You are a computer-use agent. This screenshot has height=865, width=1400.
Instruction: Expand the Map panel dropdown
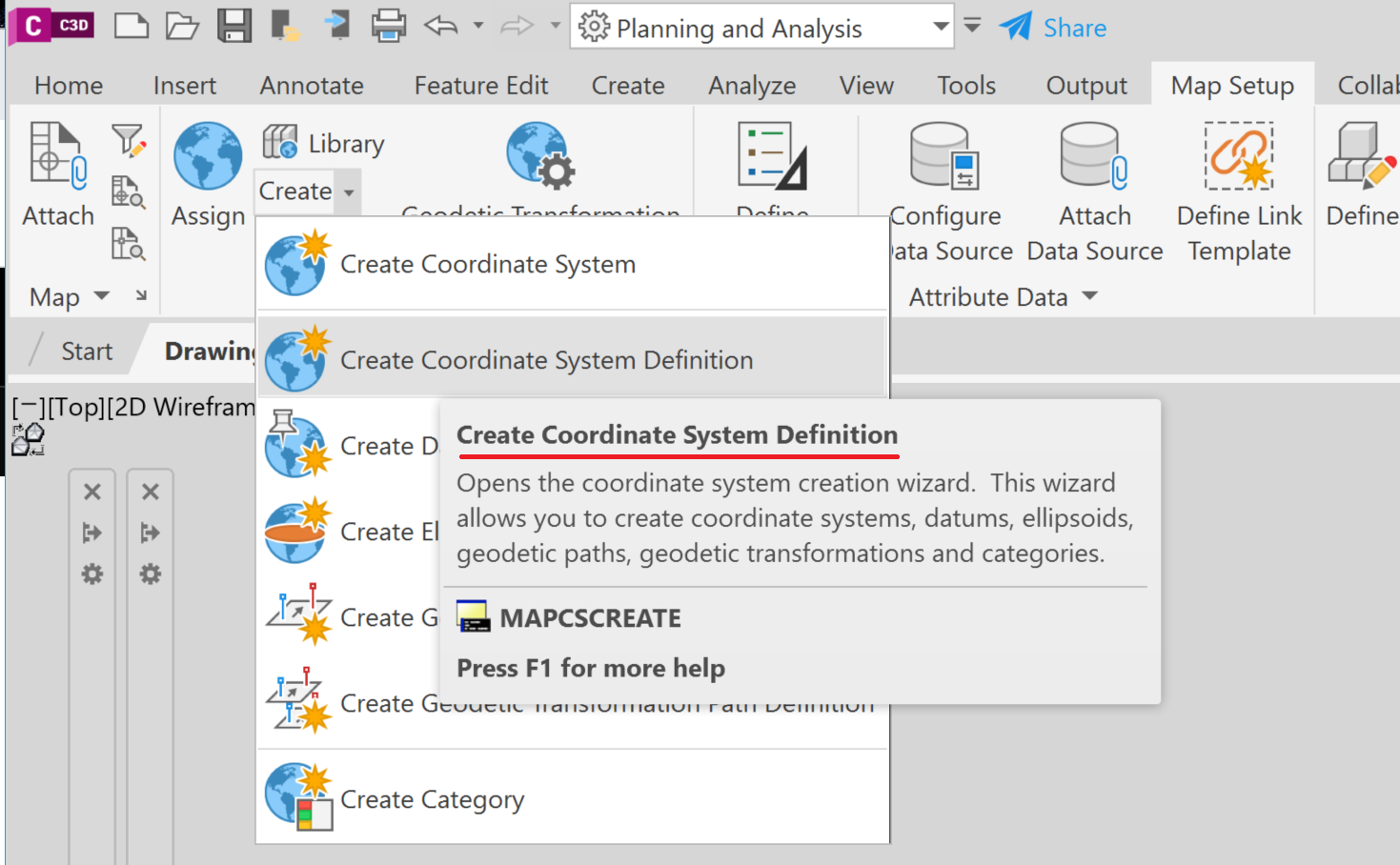(x=102, y=296)
